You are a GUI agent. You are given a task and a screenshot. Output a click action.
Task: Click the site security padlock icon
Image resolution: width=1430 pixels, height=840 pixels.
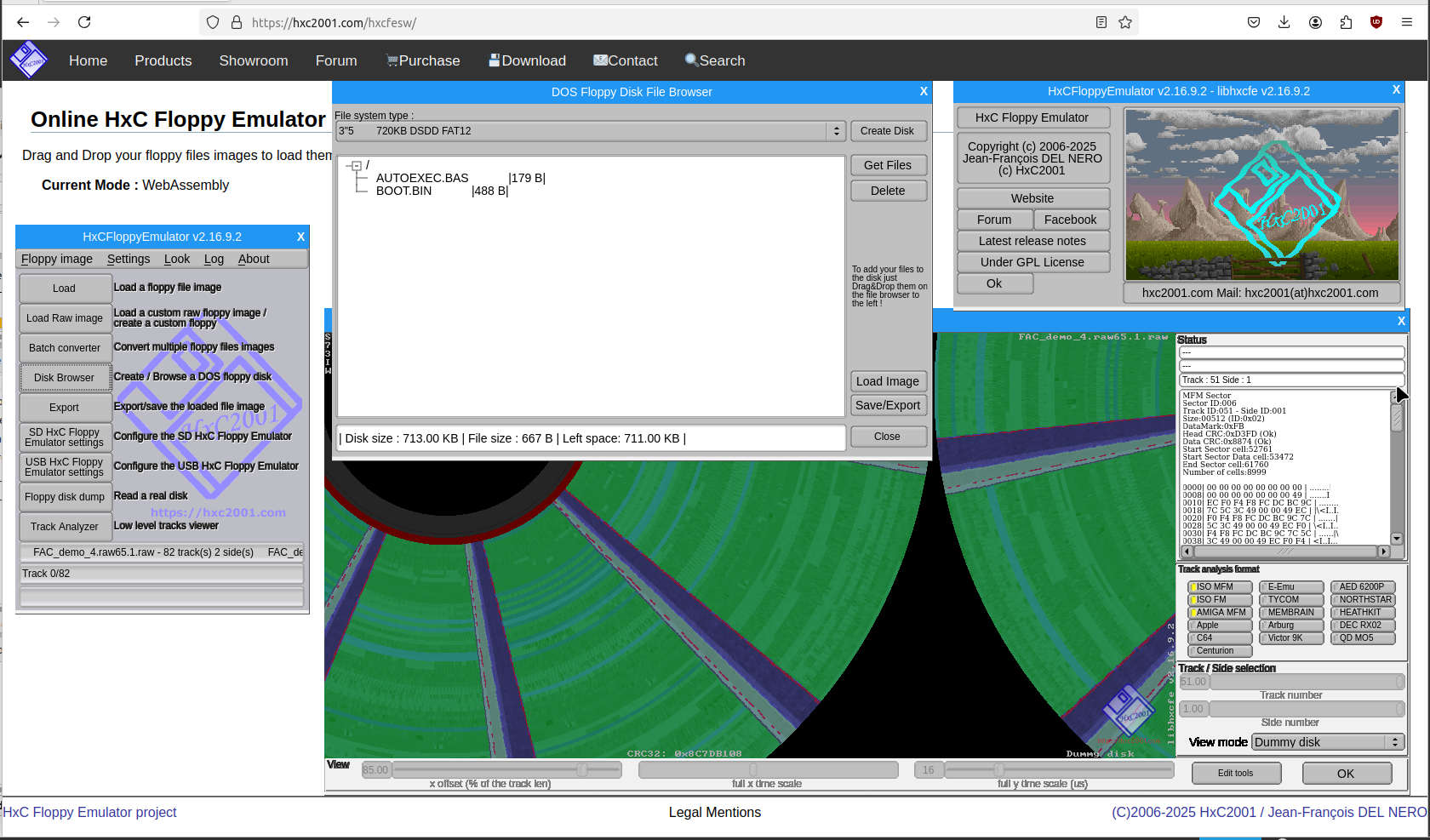pyautogui.click(x=237, y=22)
